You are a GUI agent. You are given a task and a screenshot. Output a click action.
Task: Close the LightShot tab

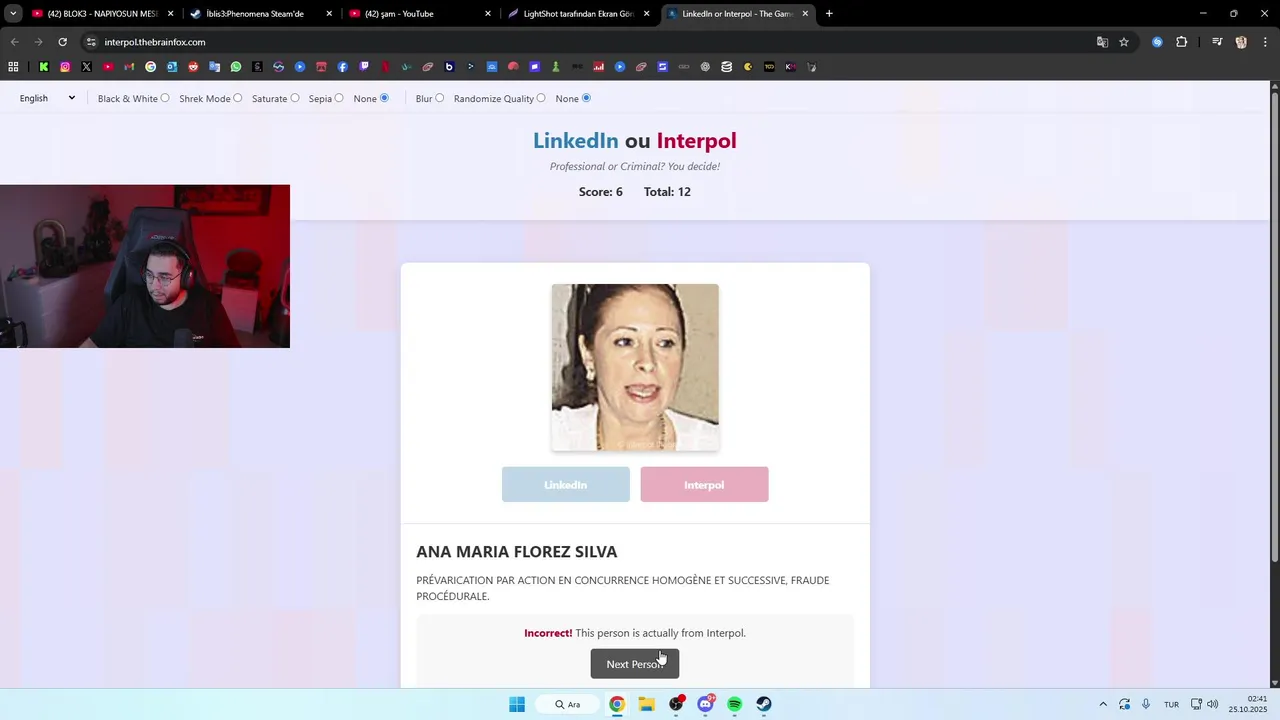[x=646, y=14]
